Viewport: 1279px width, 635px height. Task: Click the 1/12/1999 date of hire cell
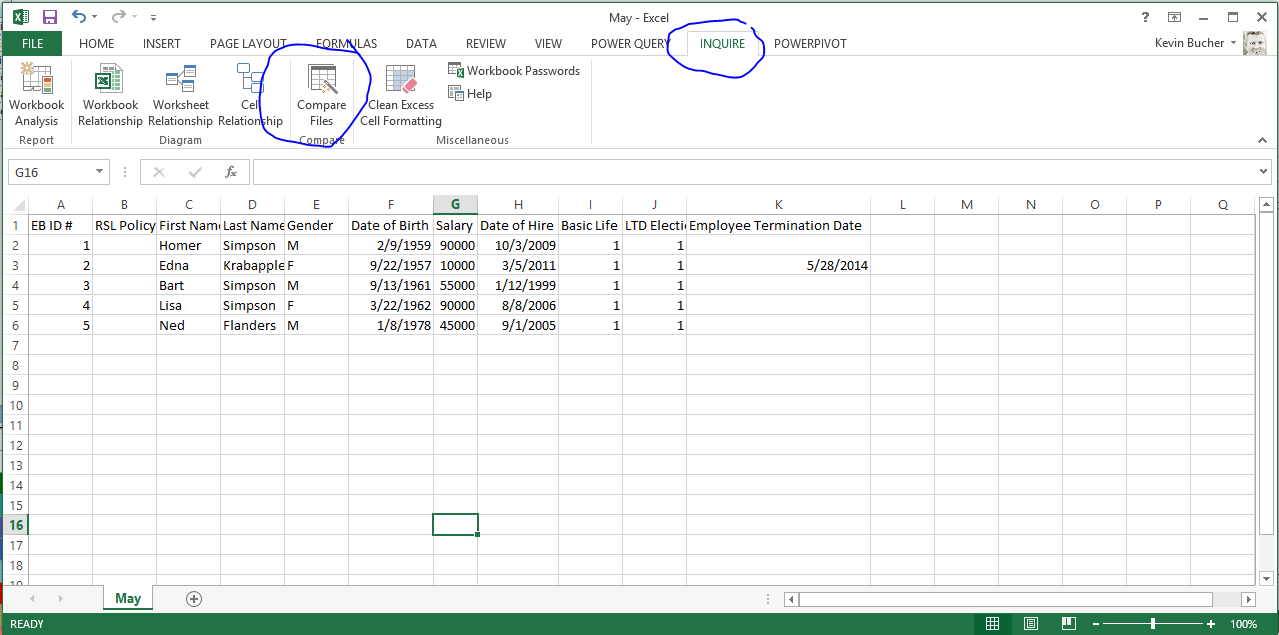click(518, 285)
